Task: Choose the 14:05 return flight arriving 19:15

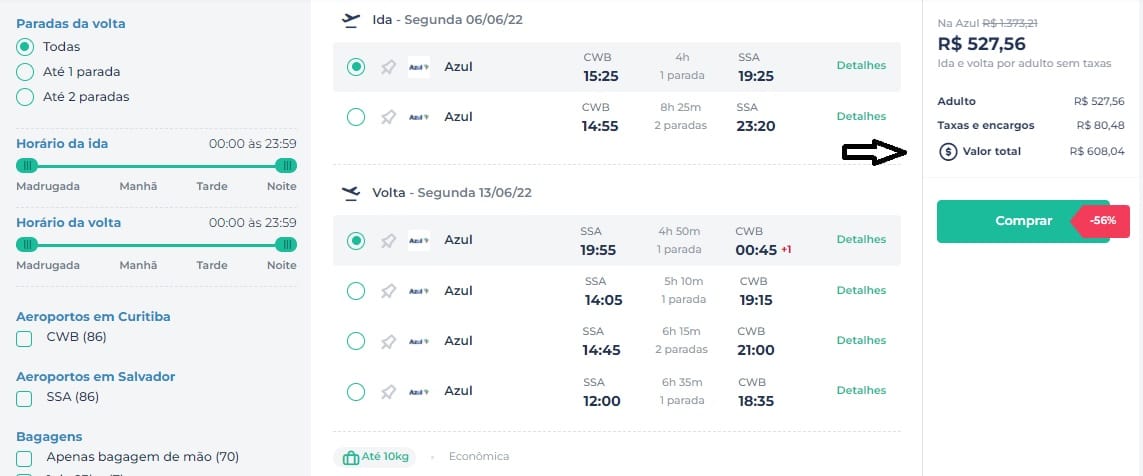Action: 356,291
